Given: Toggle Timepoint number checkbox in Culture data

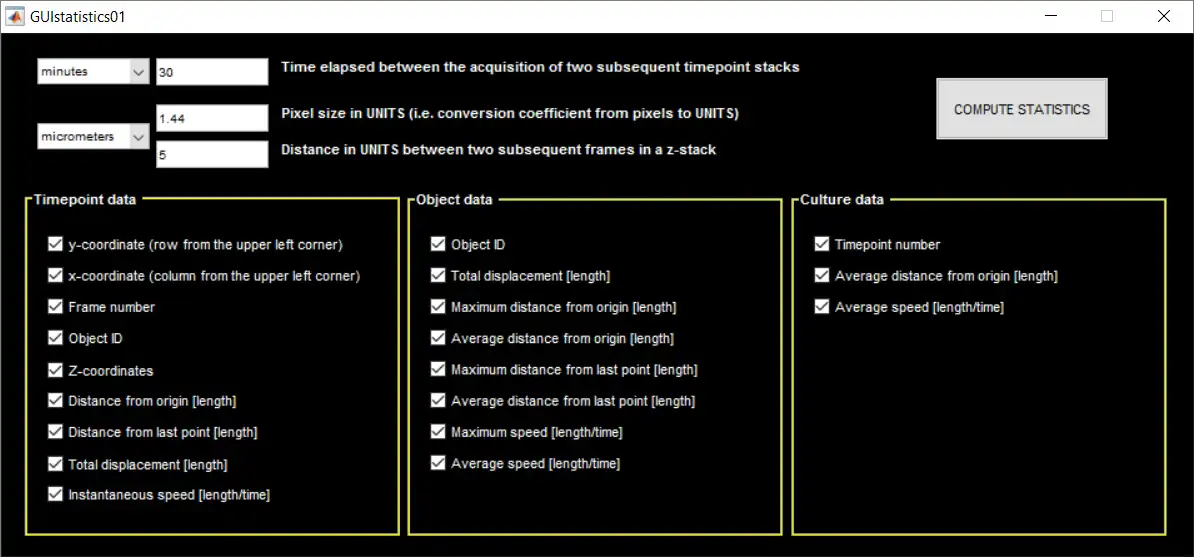Looking at the screenshot, I should 822,244.
